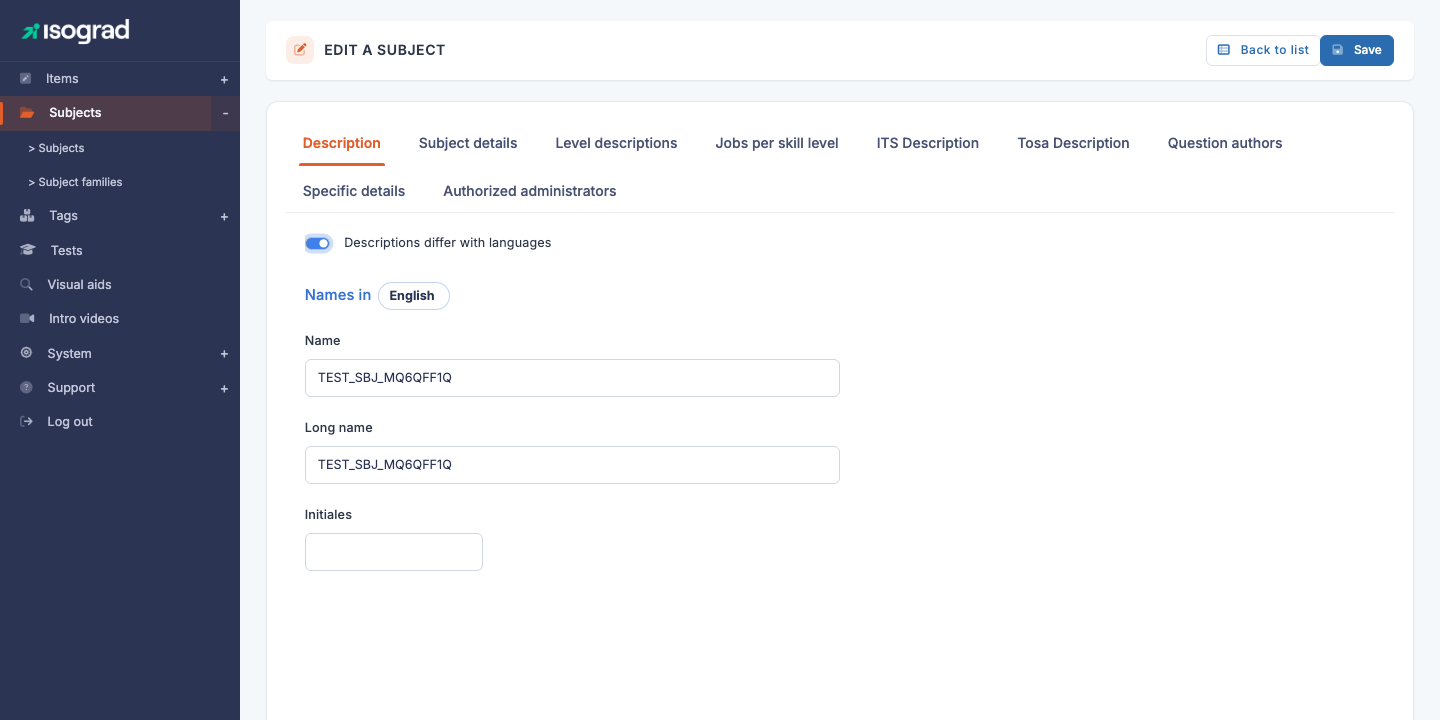Expand the System menu plus sign
The height and width of the screenshot is (720, 1440).
(x=224, y=354)
